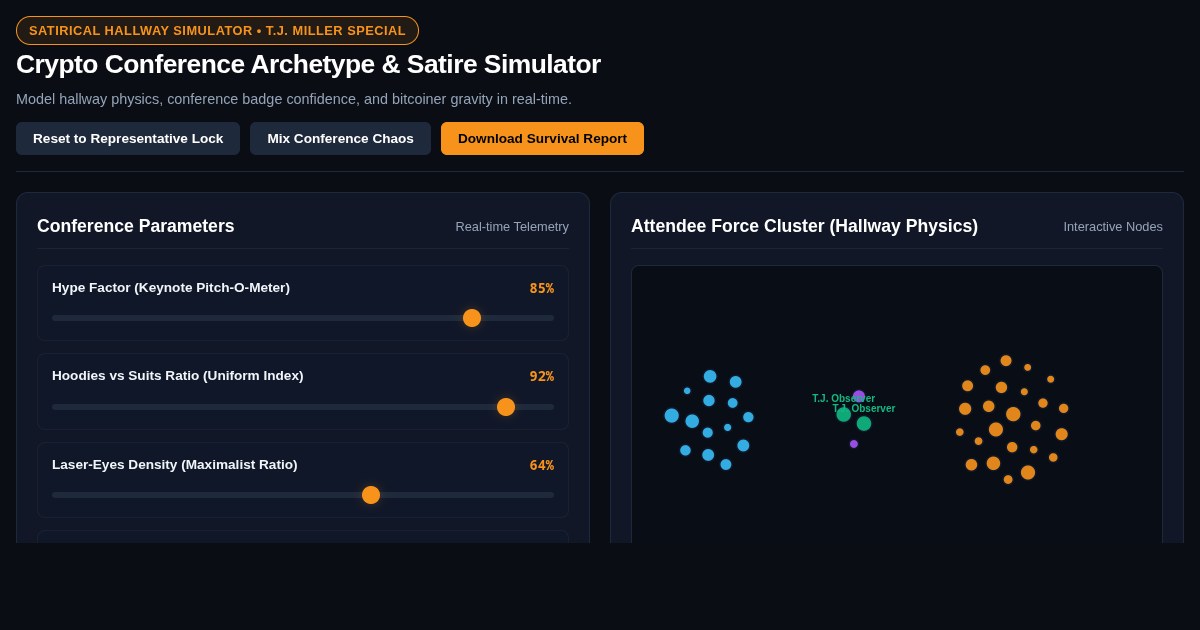Viewport: 1200px width, 630px height.
Task: Click Crypto Conference Archetype page title
Action: (x=308, y=64)
